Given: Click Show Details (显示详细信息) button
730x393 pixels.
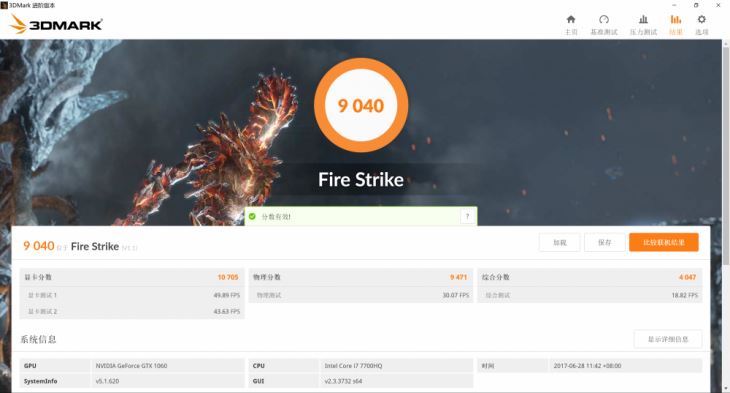Looking at the screenshot, I should [668, 339].
